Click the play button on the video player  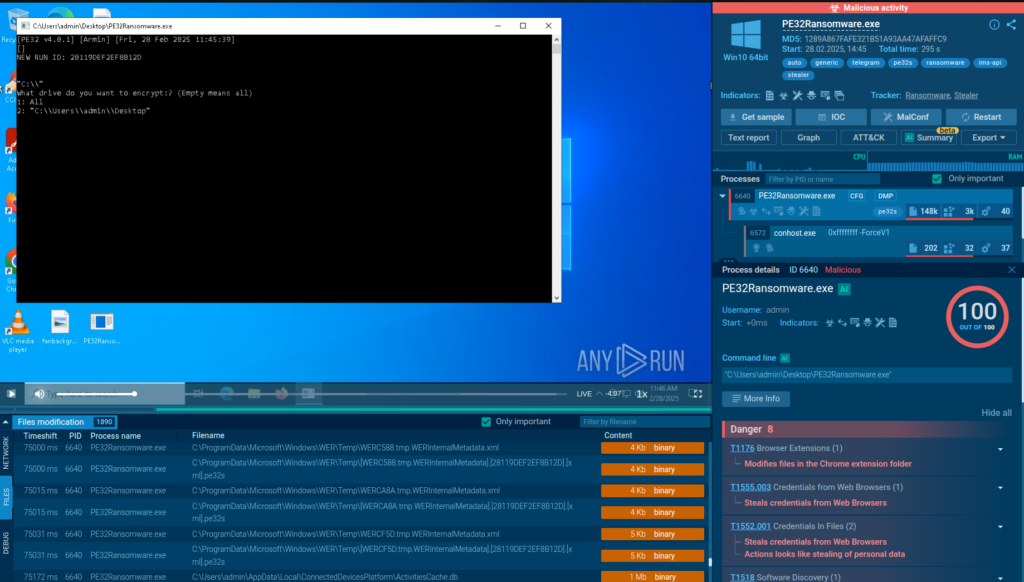click(11, 394)
